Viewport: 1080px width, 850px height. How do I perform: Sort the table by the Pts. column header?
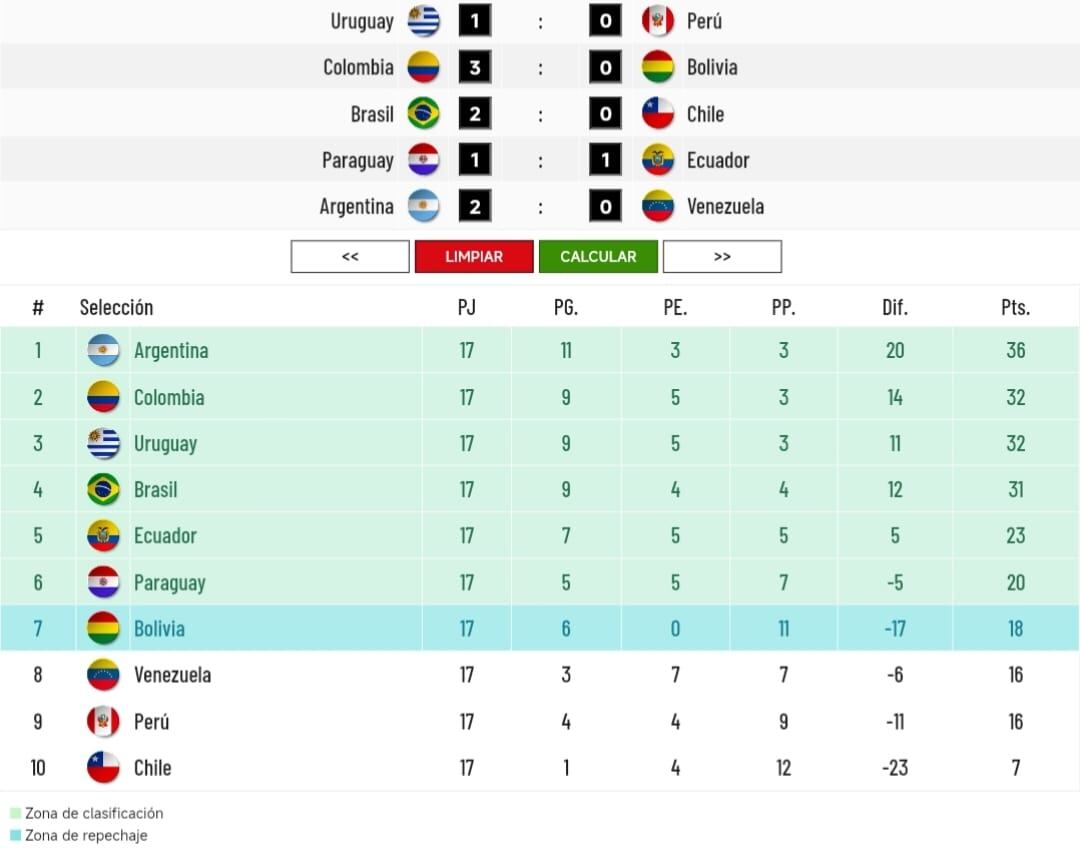[x=1015, y=307]
